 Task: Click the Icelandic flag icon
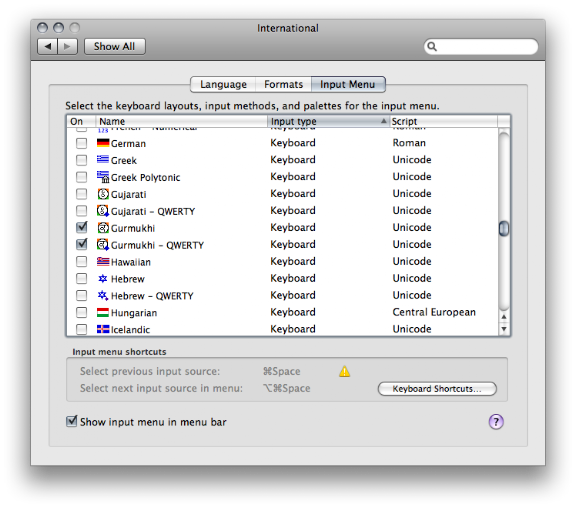(x=103, y=329)
